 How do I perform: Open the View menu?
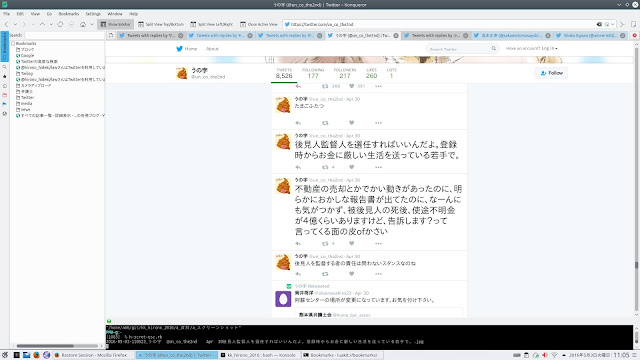click(35, 13)
